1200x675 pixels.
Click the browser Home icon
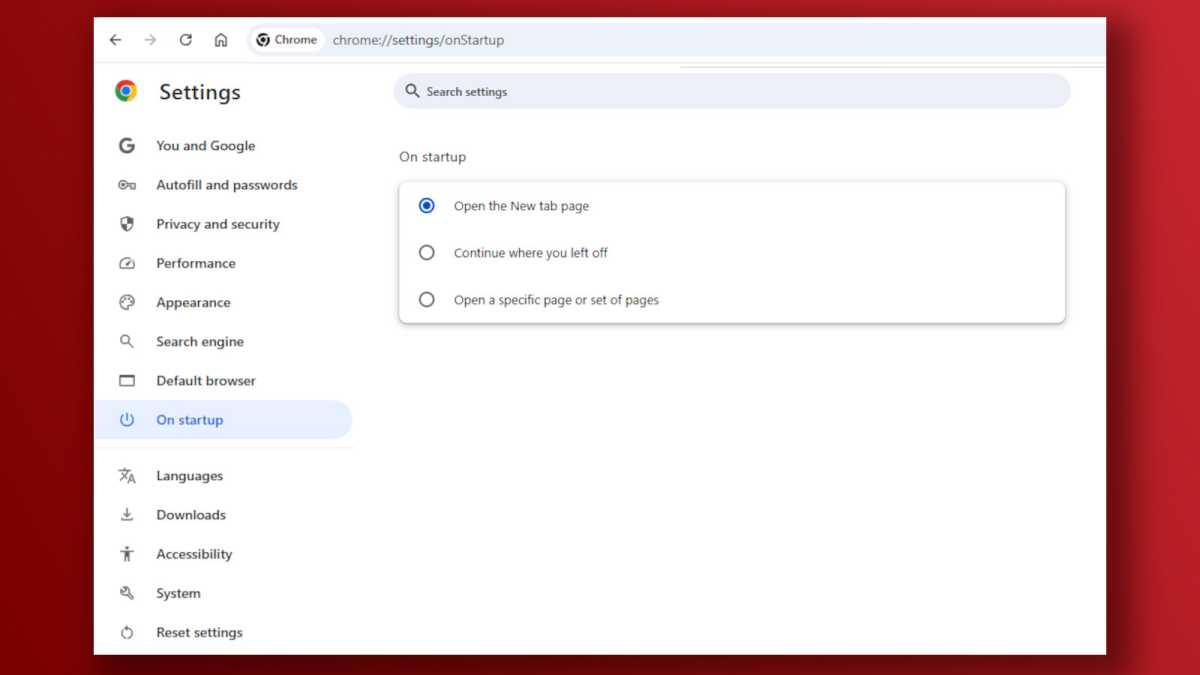(221, 39)
